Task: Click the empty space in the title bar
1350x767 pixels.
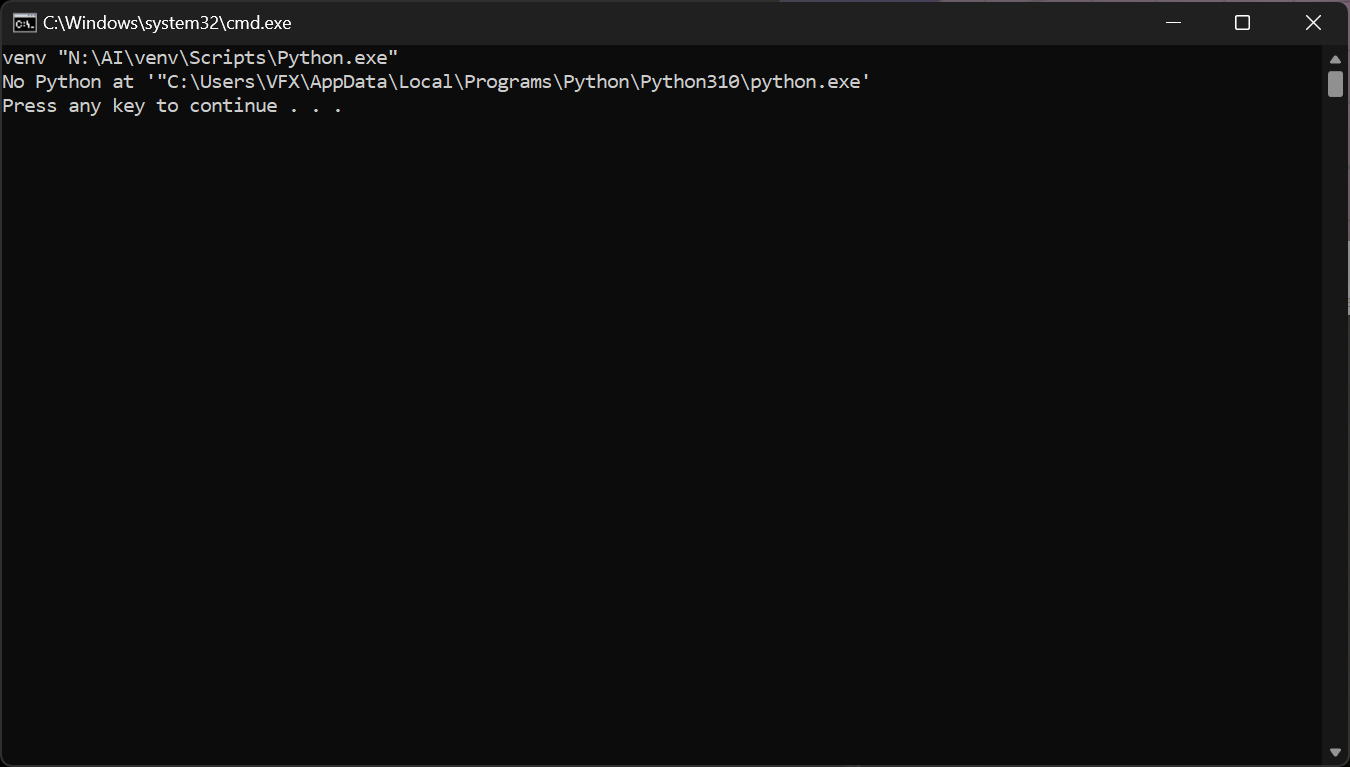Action: (x=700, y=22)
